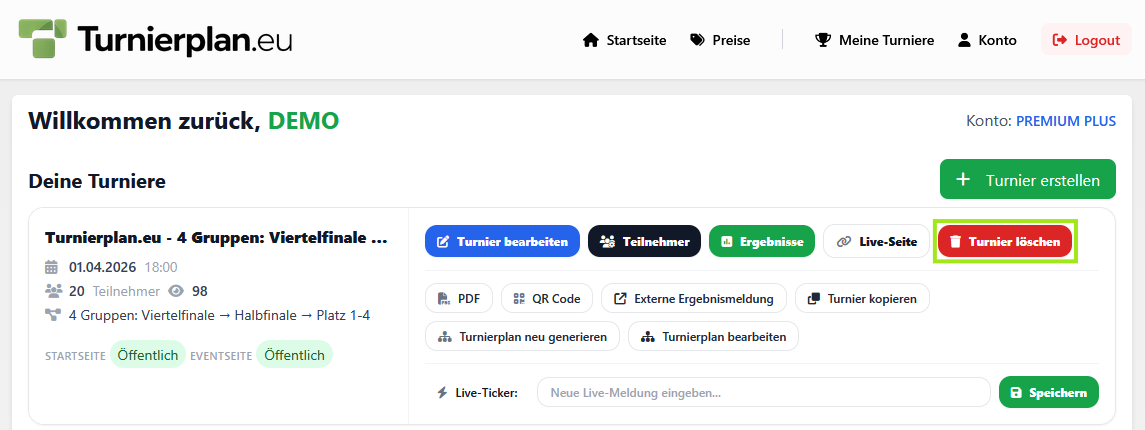Screen dimensions: 1145x430
Task: Open the Startseite home link
Action: coord(624,40)
